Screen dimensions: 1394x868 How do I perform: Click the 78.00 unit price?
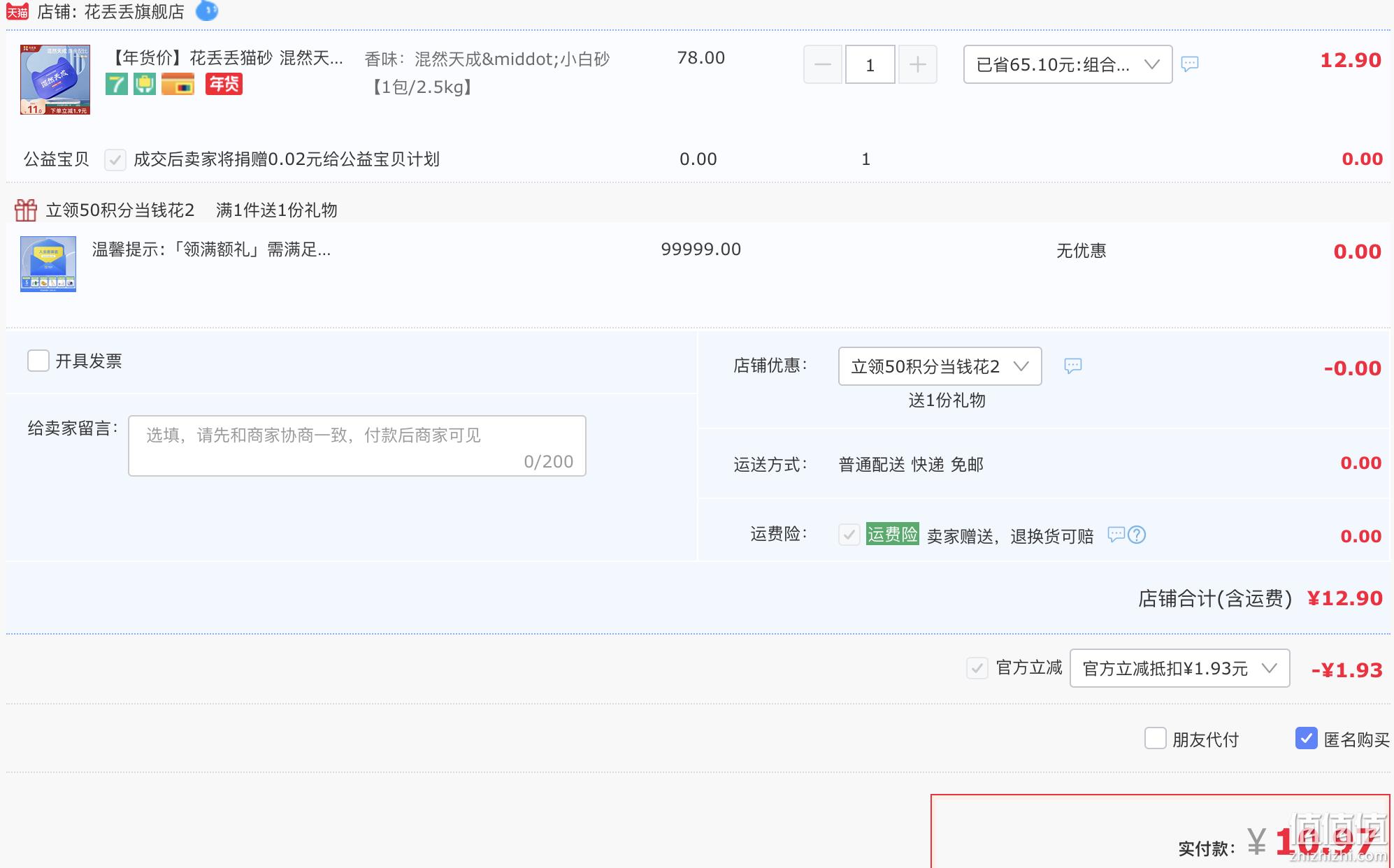(701, 58)
